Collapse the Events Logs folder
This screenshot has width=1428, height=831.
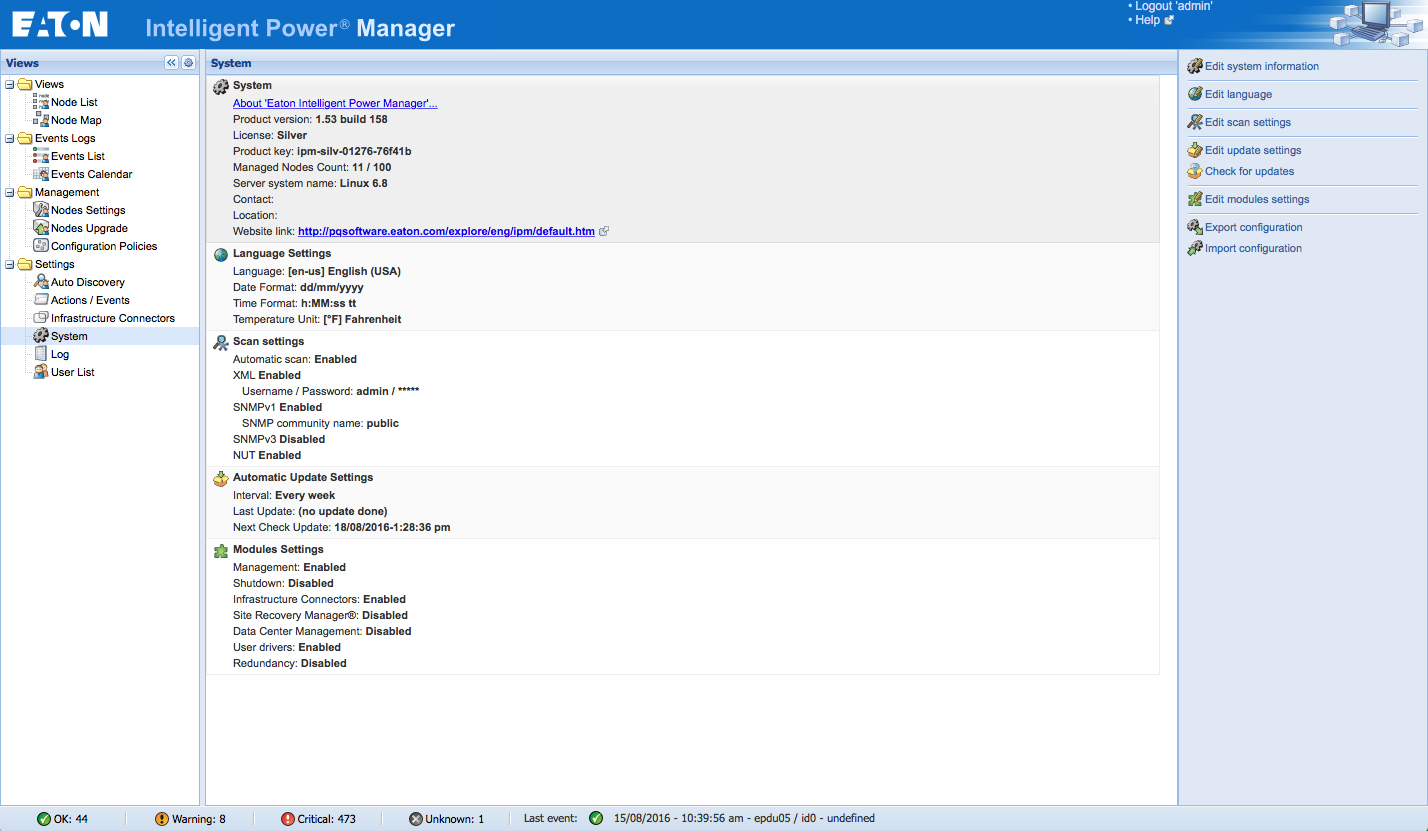click(10, 139)
